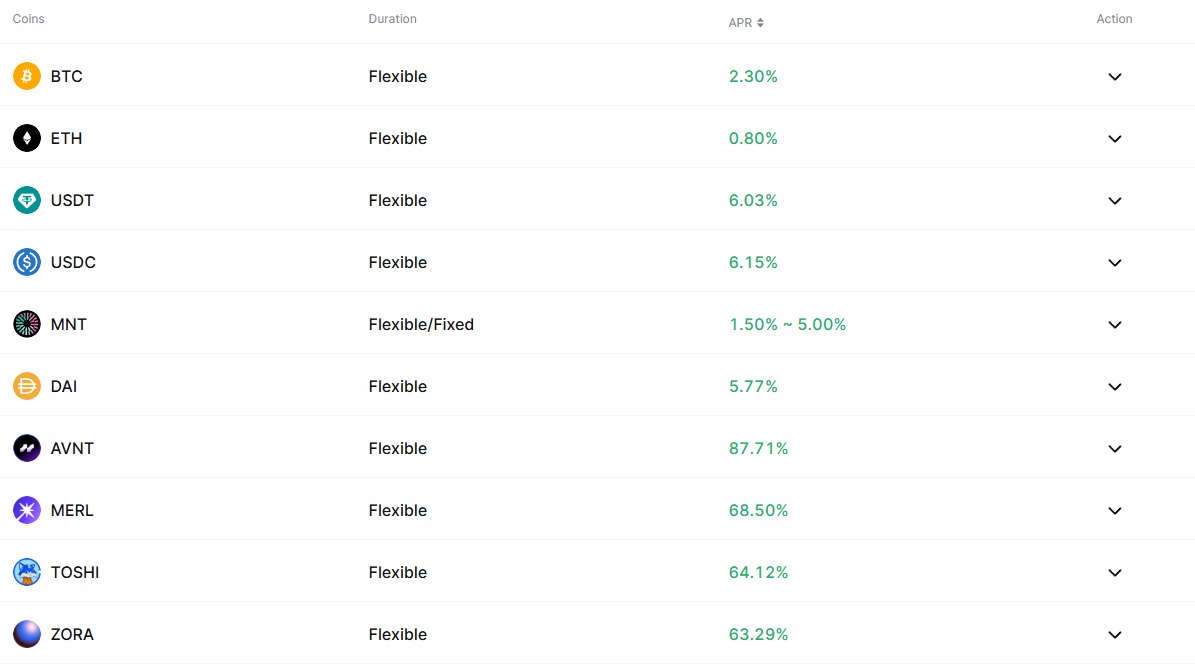This screenshot has width=1195, height=667.
Task: Click the USDT Tether icon
Action: coord(27,200)
